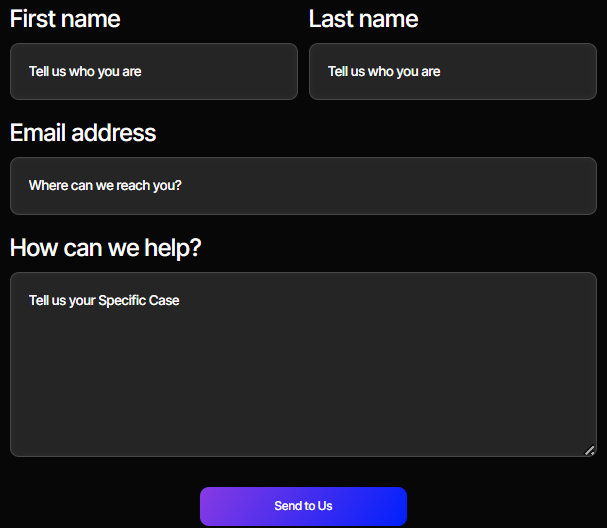The width and height of the screenshot is (607, 528).
Task: Click the 'Where can we reach you?' placeholder
Action: (x=105, y=186)
